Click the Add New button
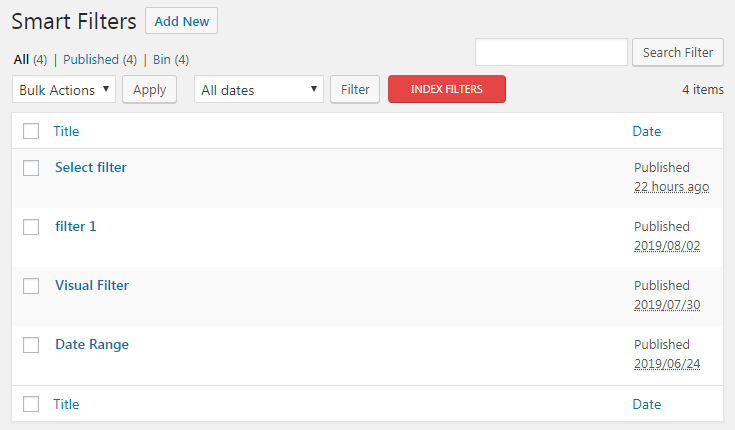This screenshot has height=430, width=735. [181, 21]
